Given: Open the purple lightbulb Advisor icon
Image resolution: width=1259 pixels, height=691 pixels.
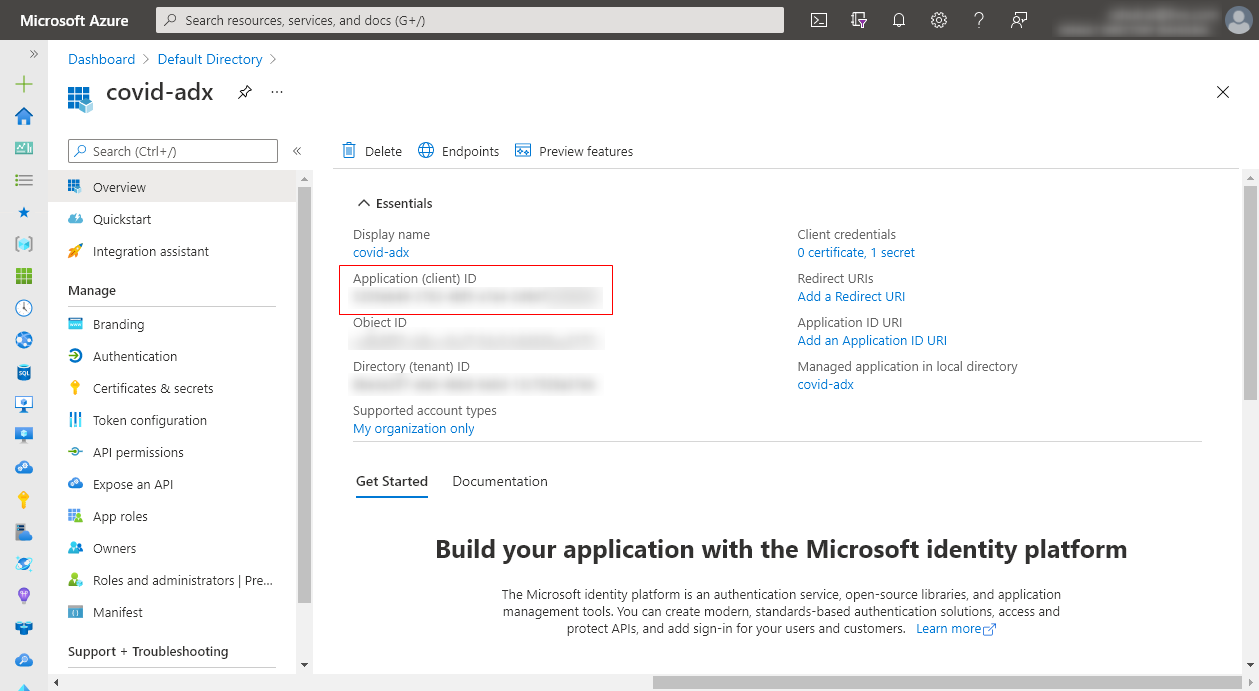Looking at the screenshot, I should (x=24, y=596).
